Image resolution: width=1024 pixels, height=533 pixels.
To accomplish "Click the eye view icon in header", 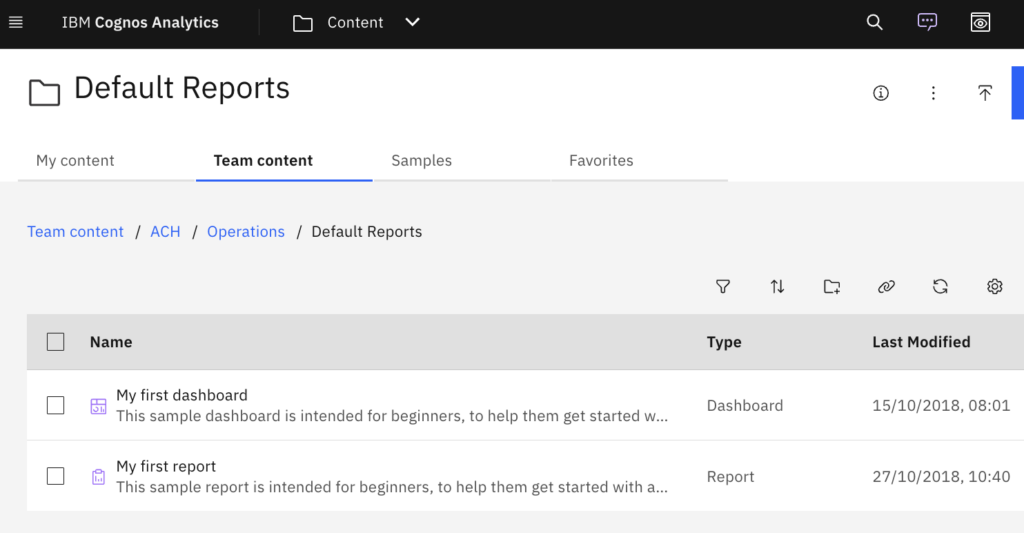I will [x=980, y=23].
